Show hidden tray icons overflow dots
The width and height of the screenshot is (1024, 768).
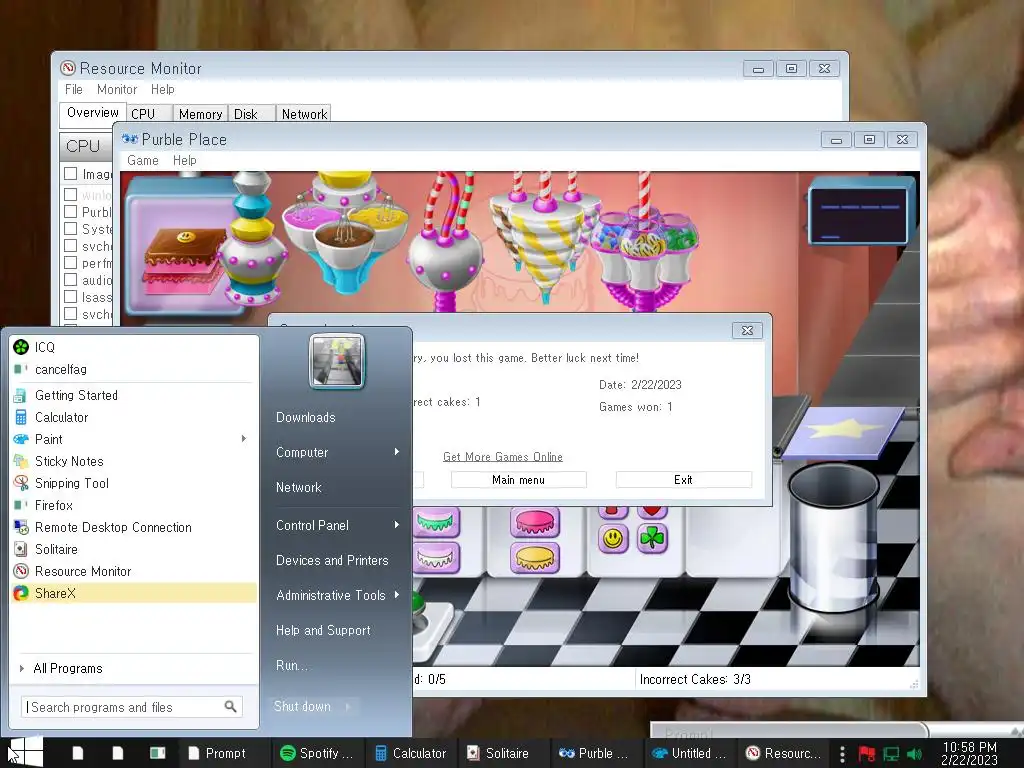point(842,754)
